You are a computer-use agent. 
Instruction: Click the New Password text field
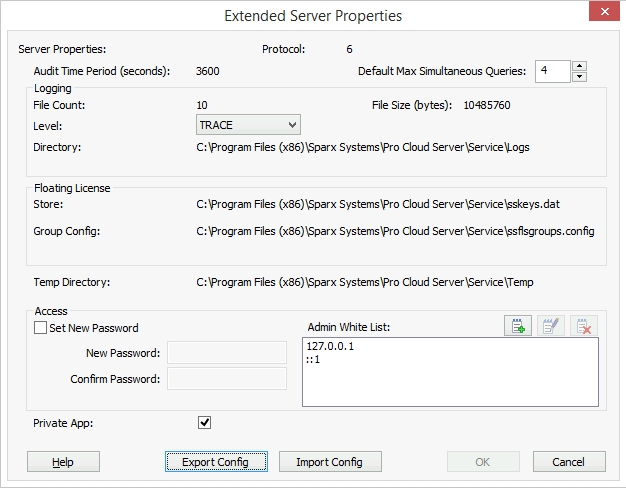pyautogui.click(x=227, y=353)
